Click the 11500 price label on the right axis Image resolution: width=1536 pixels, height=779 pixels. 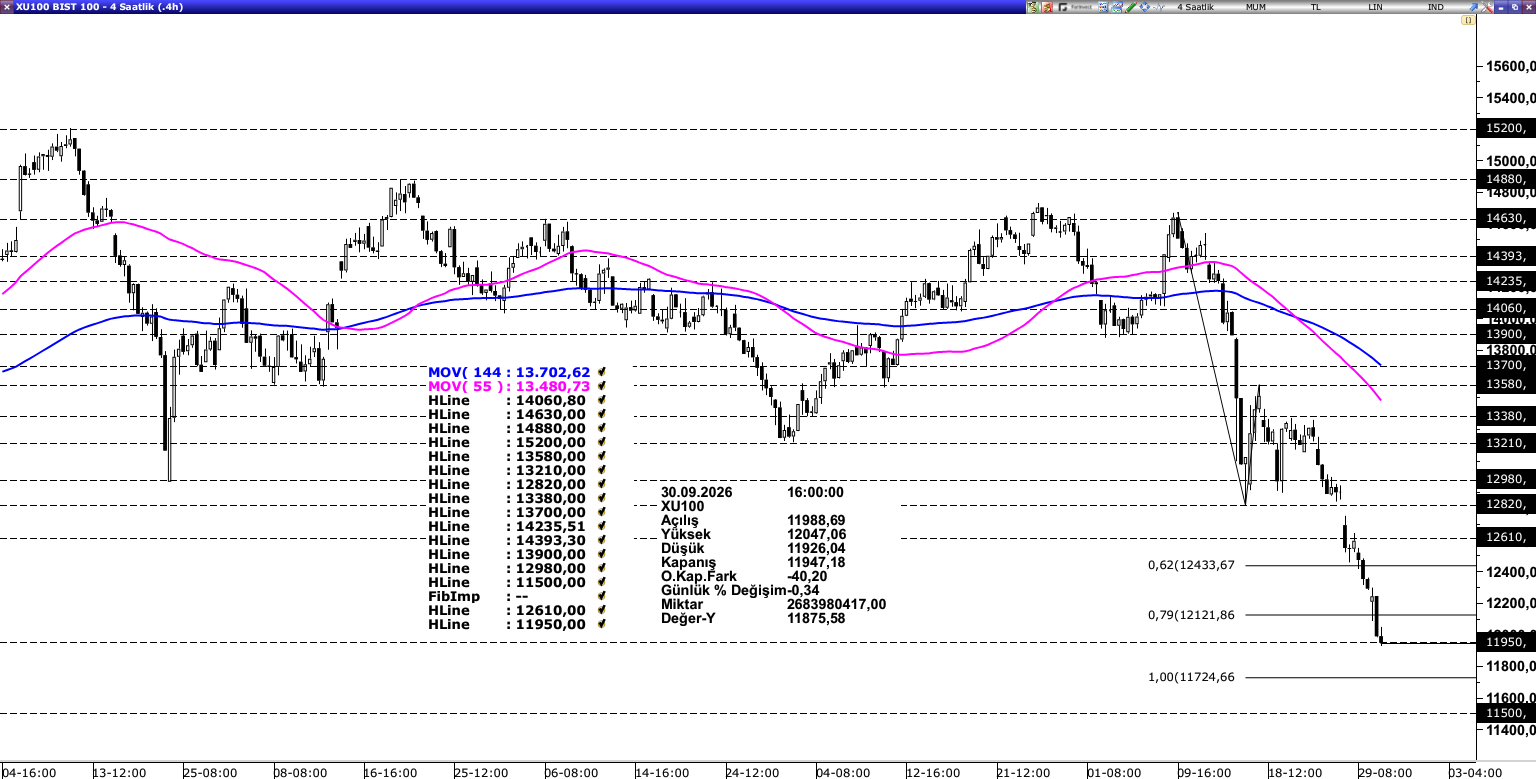tap(1506, 713)
